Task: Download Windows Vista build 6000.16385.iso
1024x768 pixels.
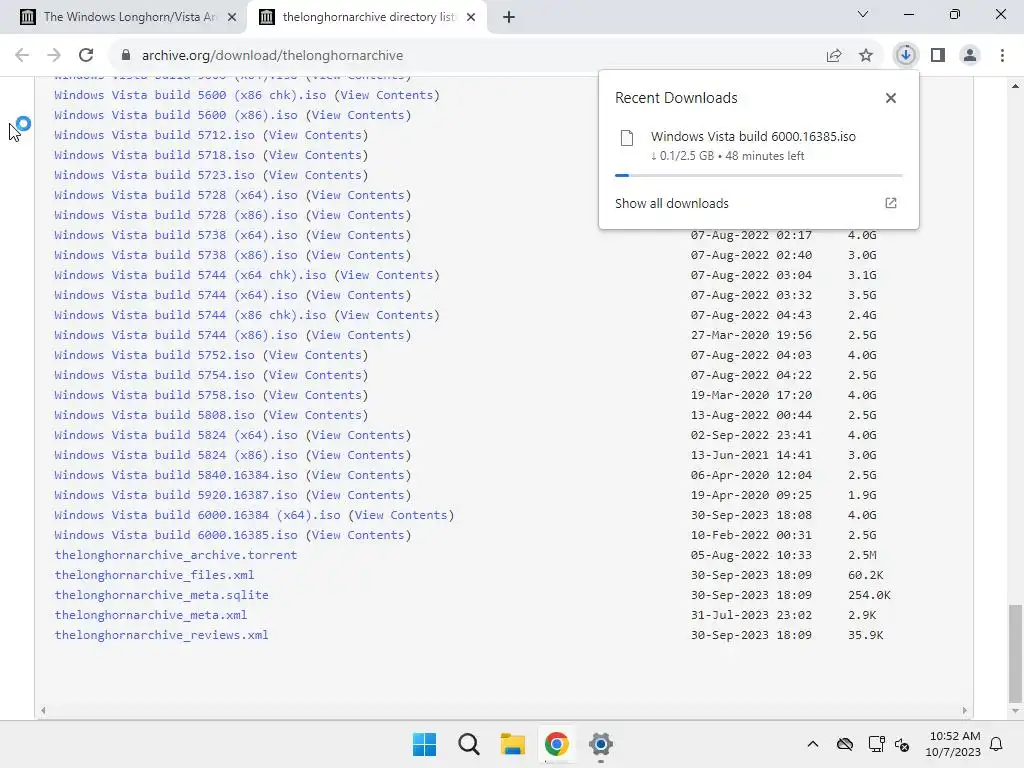Action: click(x=176, y=535)
